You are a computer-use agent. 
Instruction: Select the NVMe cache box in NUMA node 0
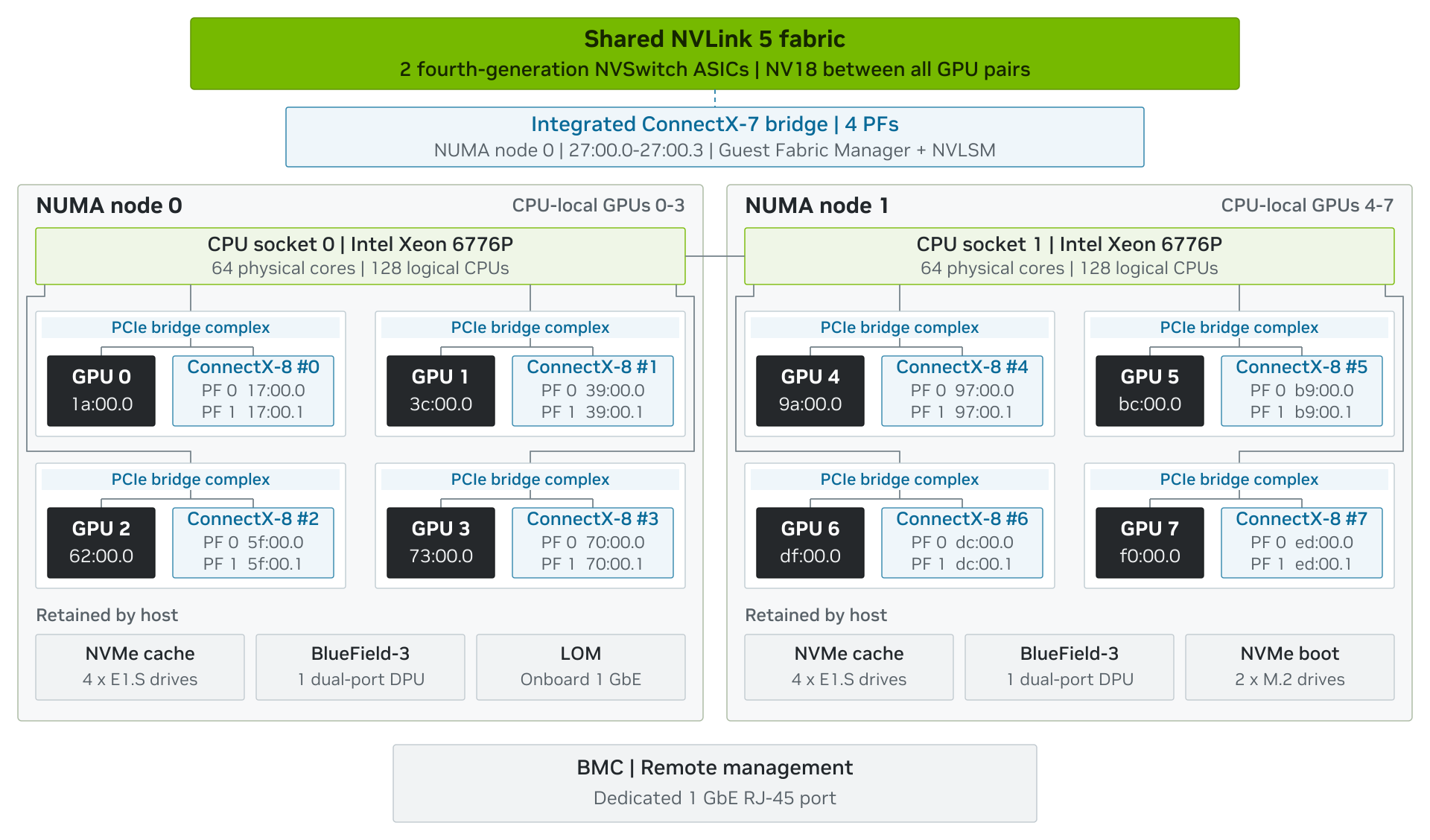140,667
